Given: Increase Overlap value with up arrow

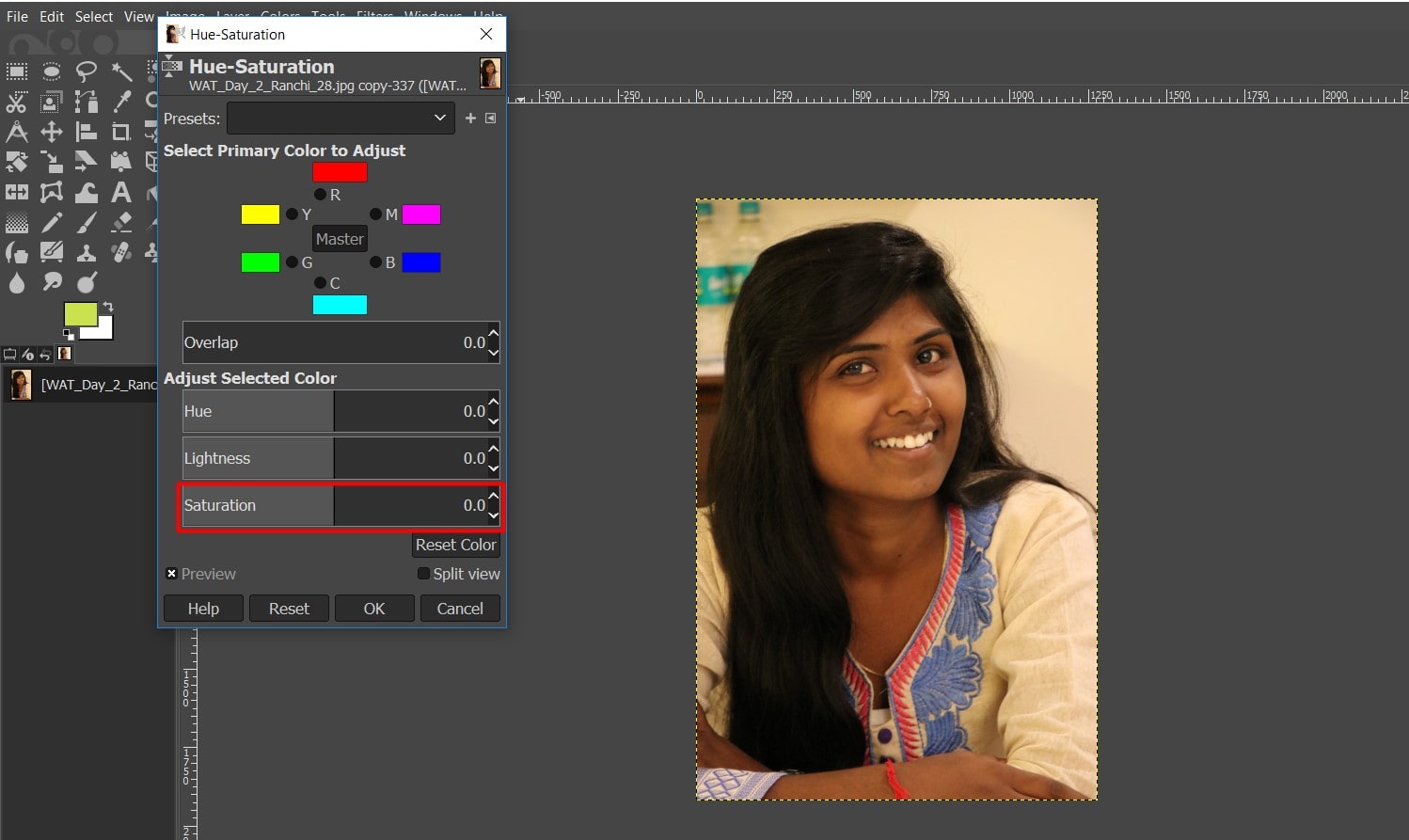Looking at the screenshot, I should (x=494, y=334).
